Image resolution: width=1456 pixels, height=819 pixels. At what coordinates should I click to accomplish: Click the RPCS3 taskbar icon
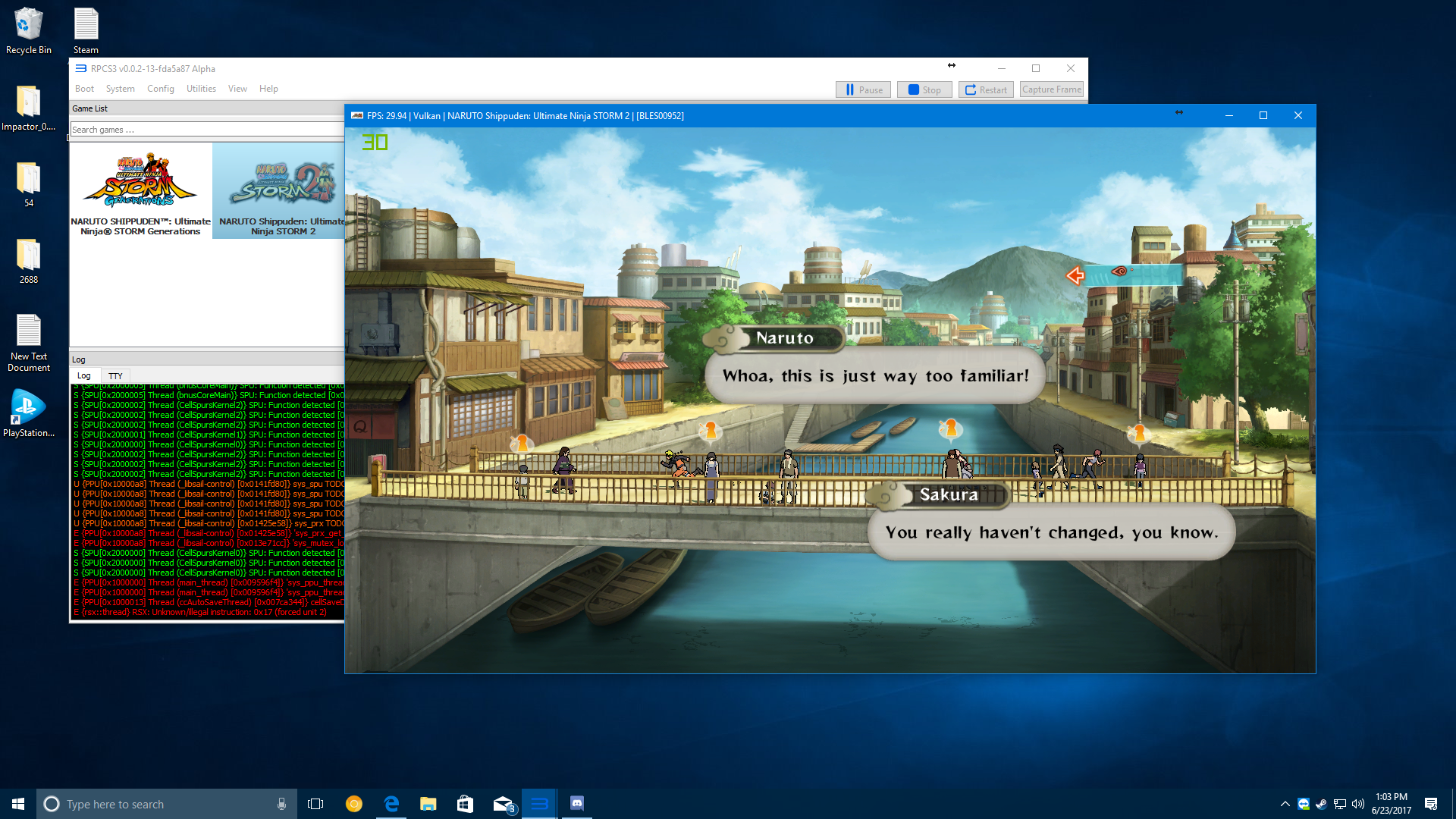(539, 804)
